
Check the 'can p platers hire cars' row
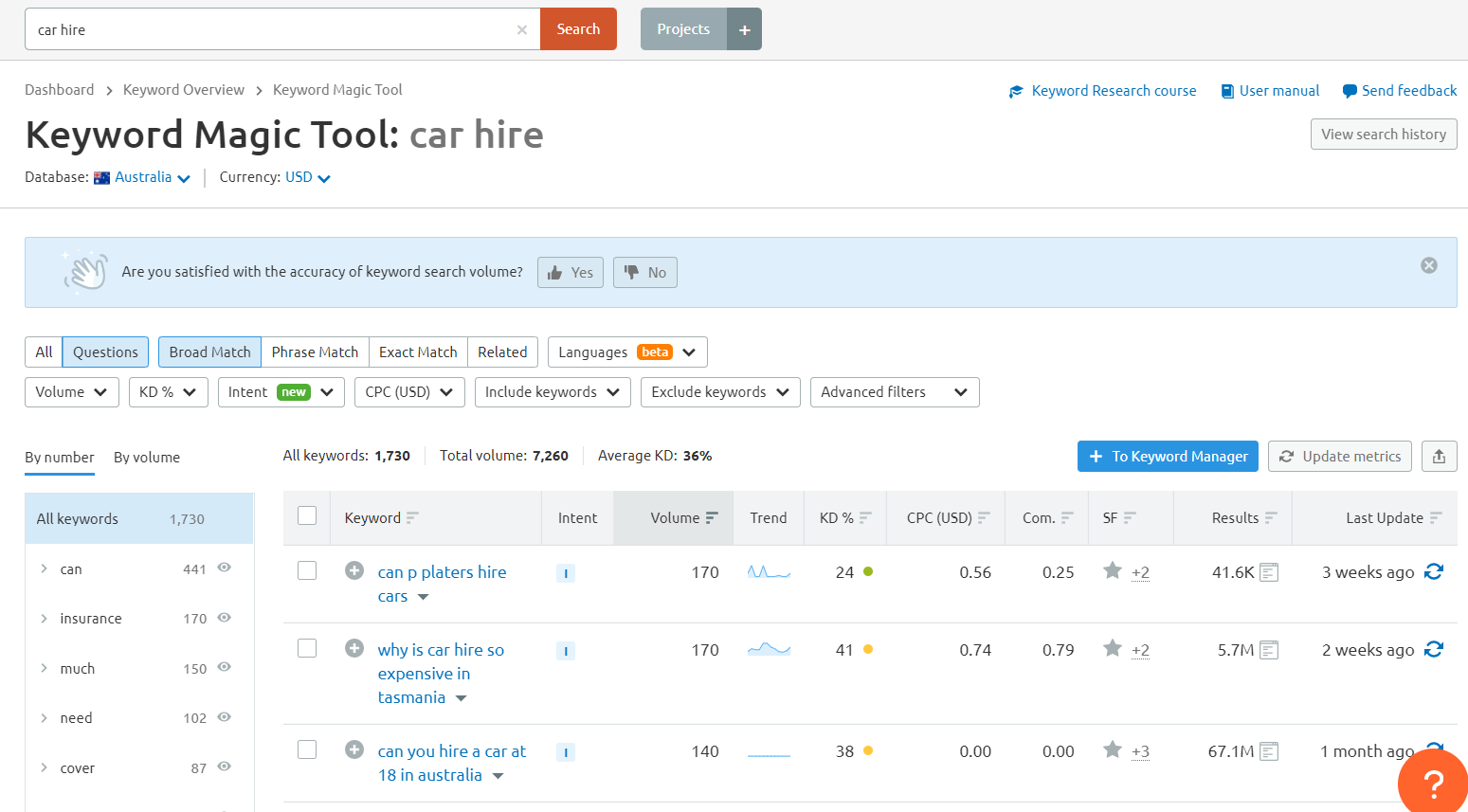click(x=307, y=570)
